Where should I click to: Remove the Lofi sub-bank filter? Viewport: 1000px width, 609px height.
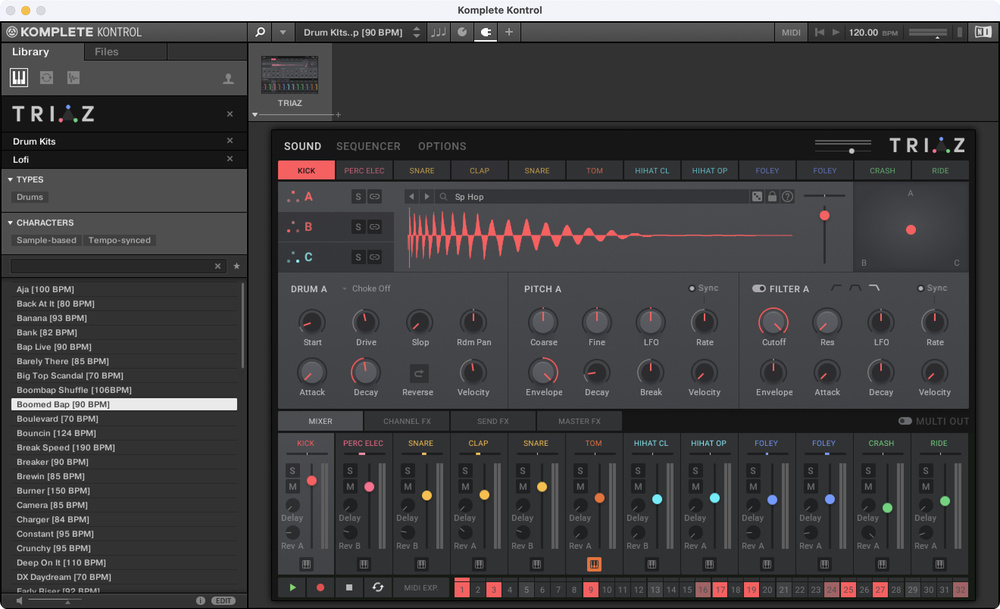pos(230,159)
